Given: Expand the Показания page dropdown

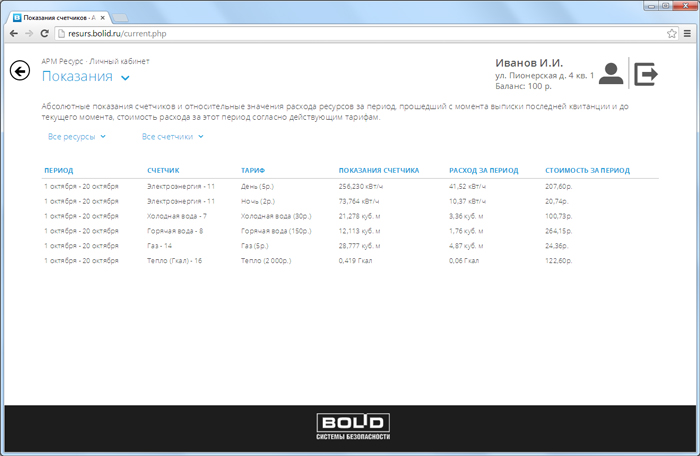Looking at the screenshot, I should coord(125,78).
